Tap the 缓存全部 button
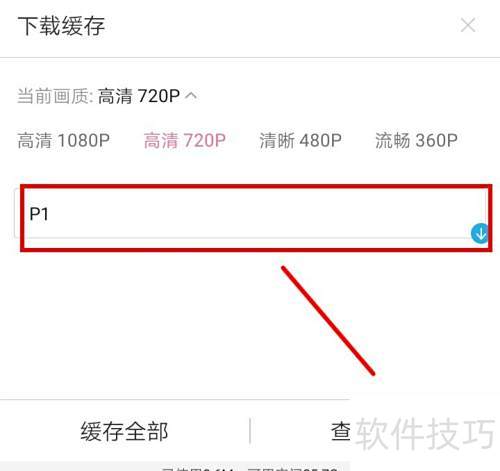The height and width of the screenshot is (471, 500). pos(124,431)
